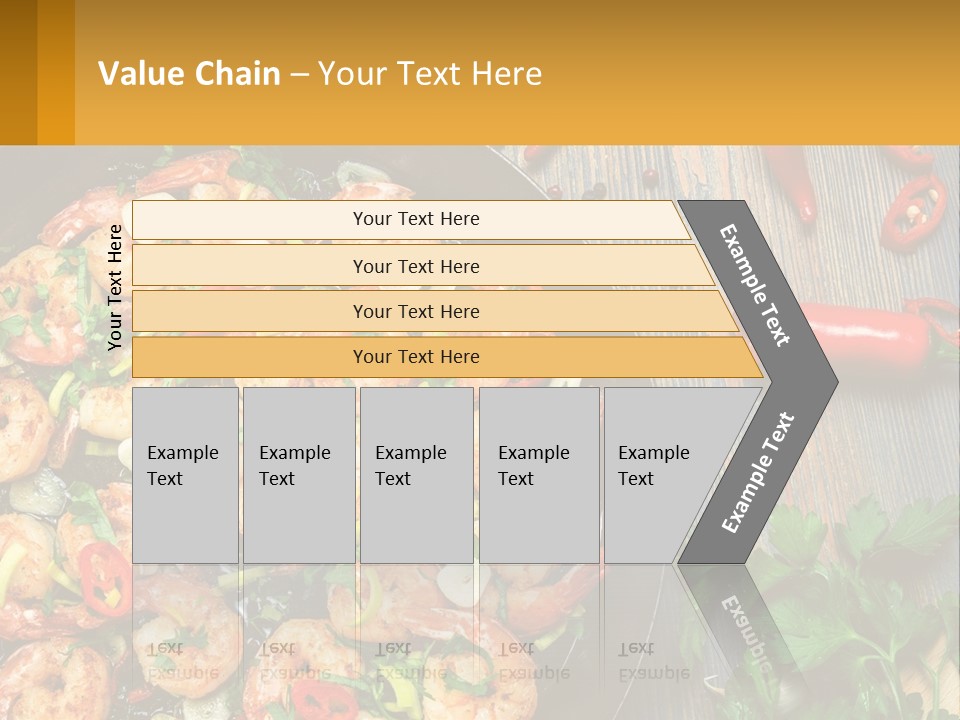Select the middle gray "Example Text" box
This screenshot has height=720, width=960.
tap(416, 475)
